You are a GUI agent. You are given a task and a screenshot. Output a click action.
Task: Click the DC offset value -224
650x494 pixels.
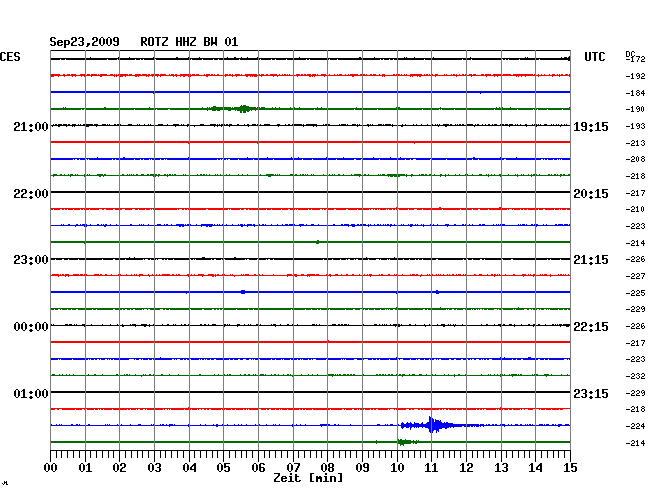(x=635, y=426)
